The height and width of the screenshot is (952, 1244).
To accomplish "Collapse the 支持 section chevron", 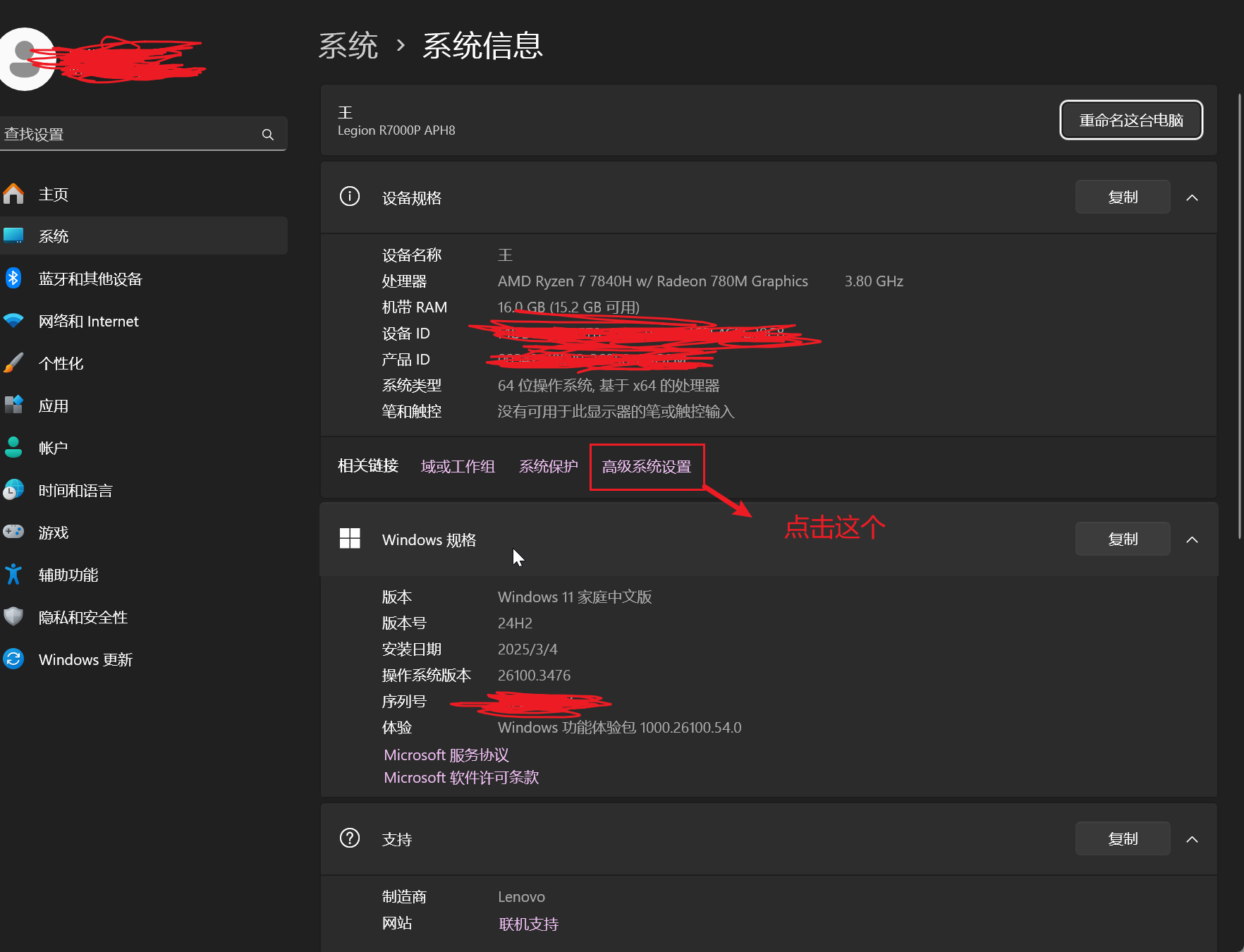I will click(x=1193, y=839).
